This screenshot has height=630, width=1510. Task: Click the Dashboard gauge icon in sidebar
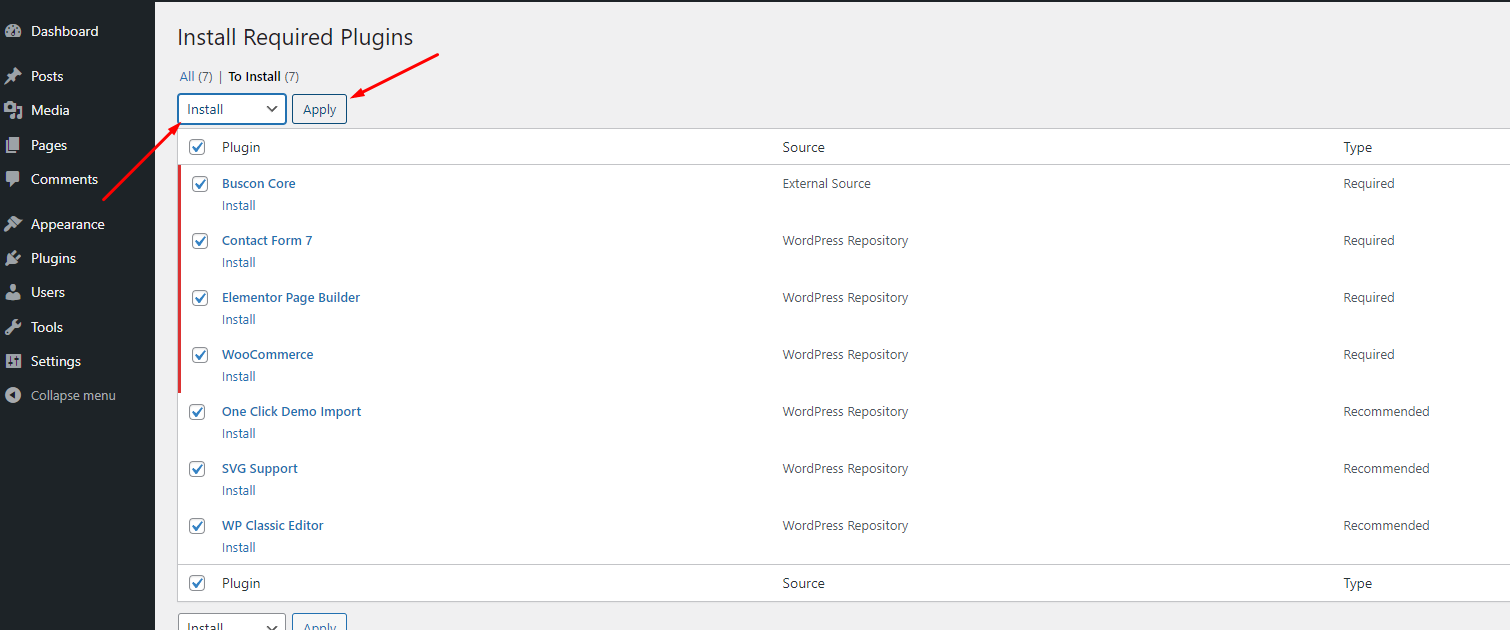click(x=13, y=31)
